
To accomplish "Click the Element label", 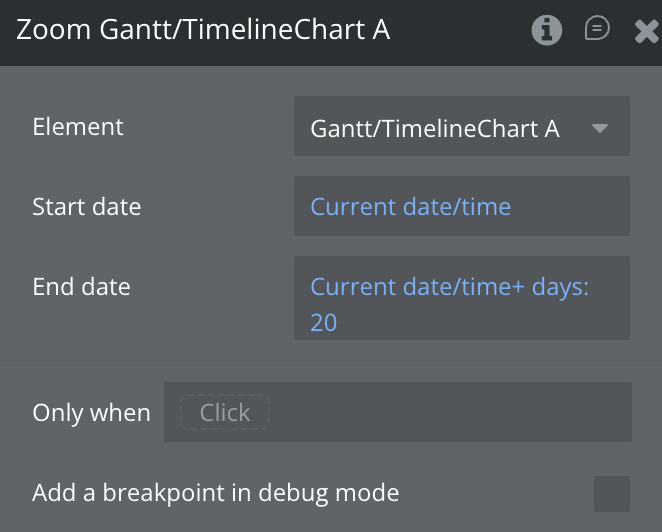I will (78, 127).
